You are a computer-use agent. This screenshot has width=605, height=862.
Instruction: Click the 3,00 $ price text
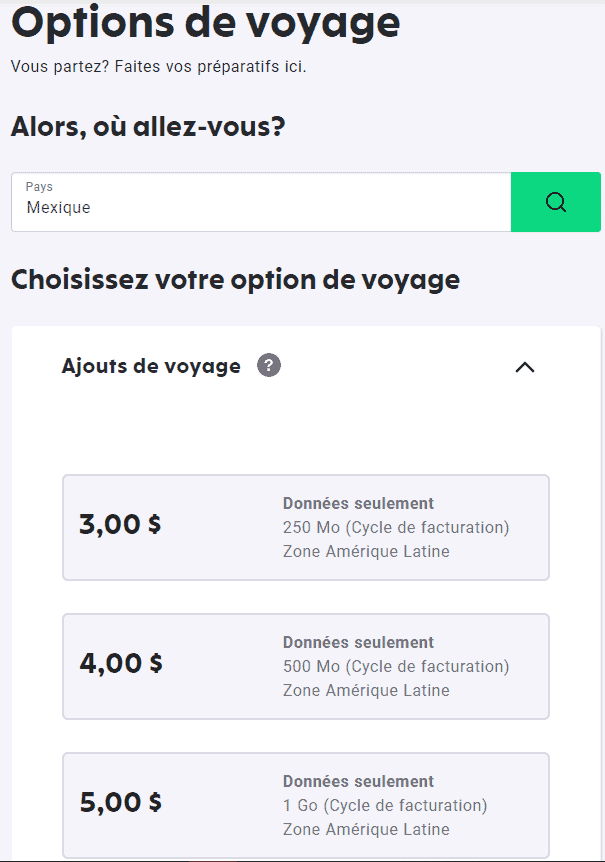pos(120,524)
